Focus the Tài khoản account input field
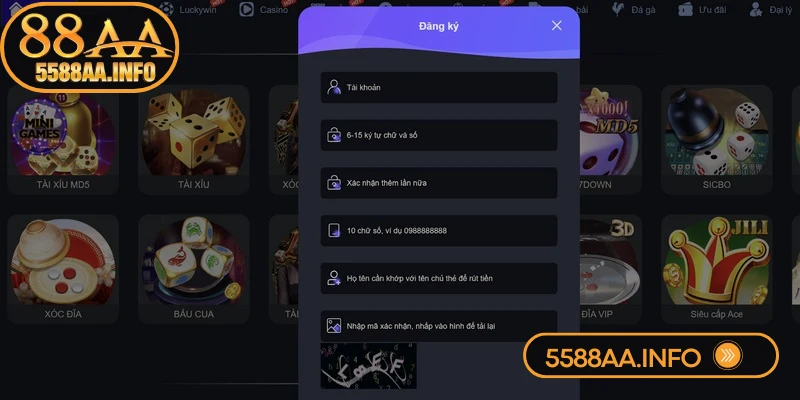Screen dimensions: 800x400 coord(439,87)
